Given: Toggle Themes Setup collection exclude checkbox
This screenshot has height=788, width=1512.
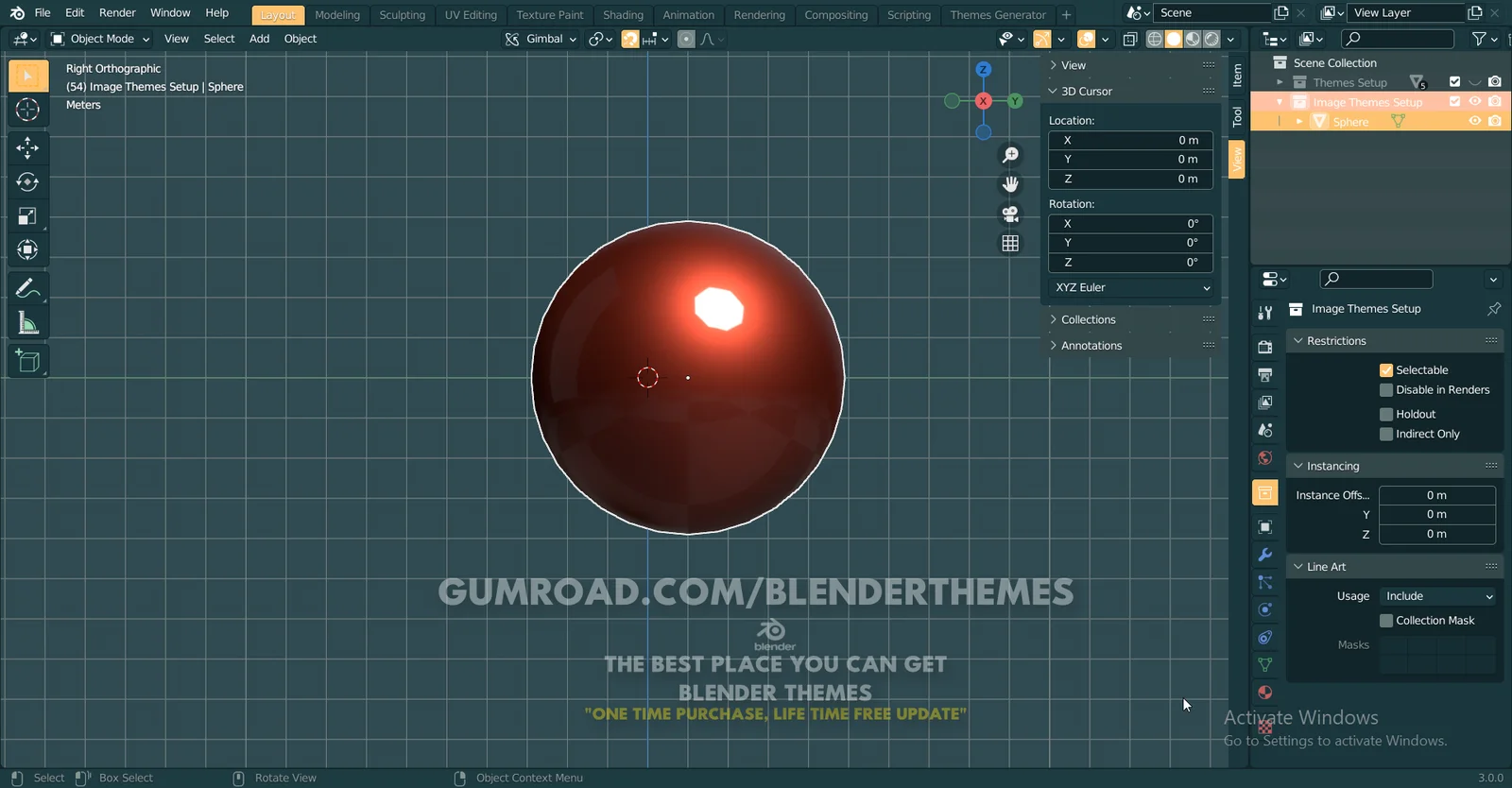Looking at the screenshot, I should [1454, 82].
